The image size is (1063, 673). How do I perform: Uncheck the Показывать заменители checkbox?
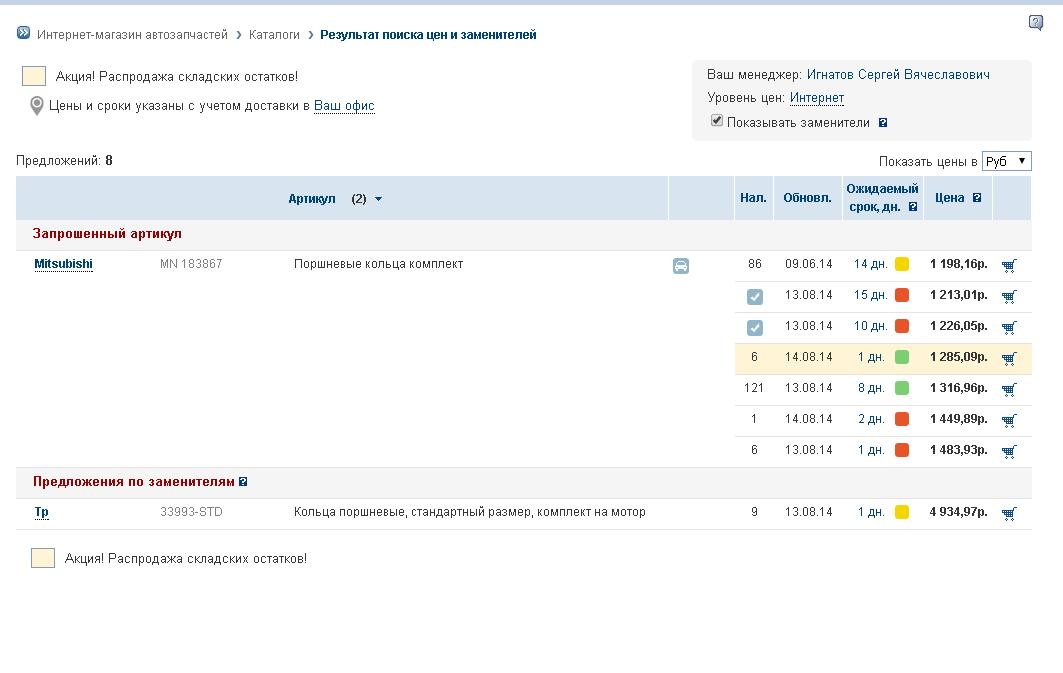click(717, 121)
